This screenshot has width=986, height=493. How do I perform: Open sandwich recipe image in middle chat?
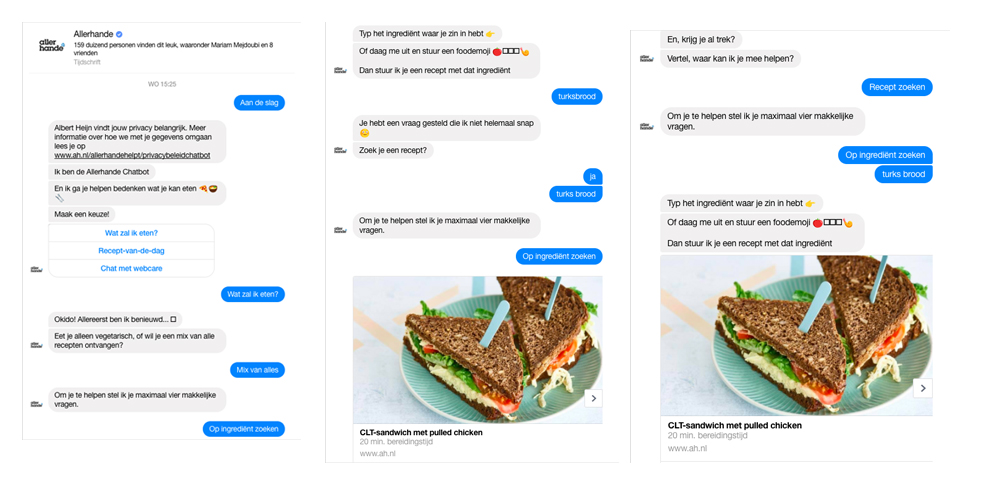477,350
